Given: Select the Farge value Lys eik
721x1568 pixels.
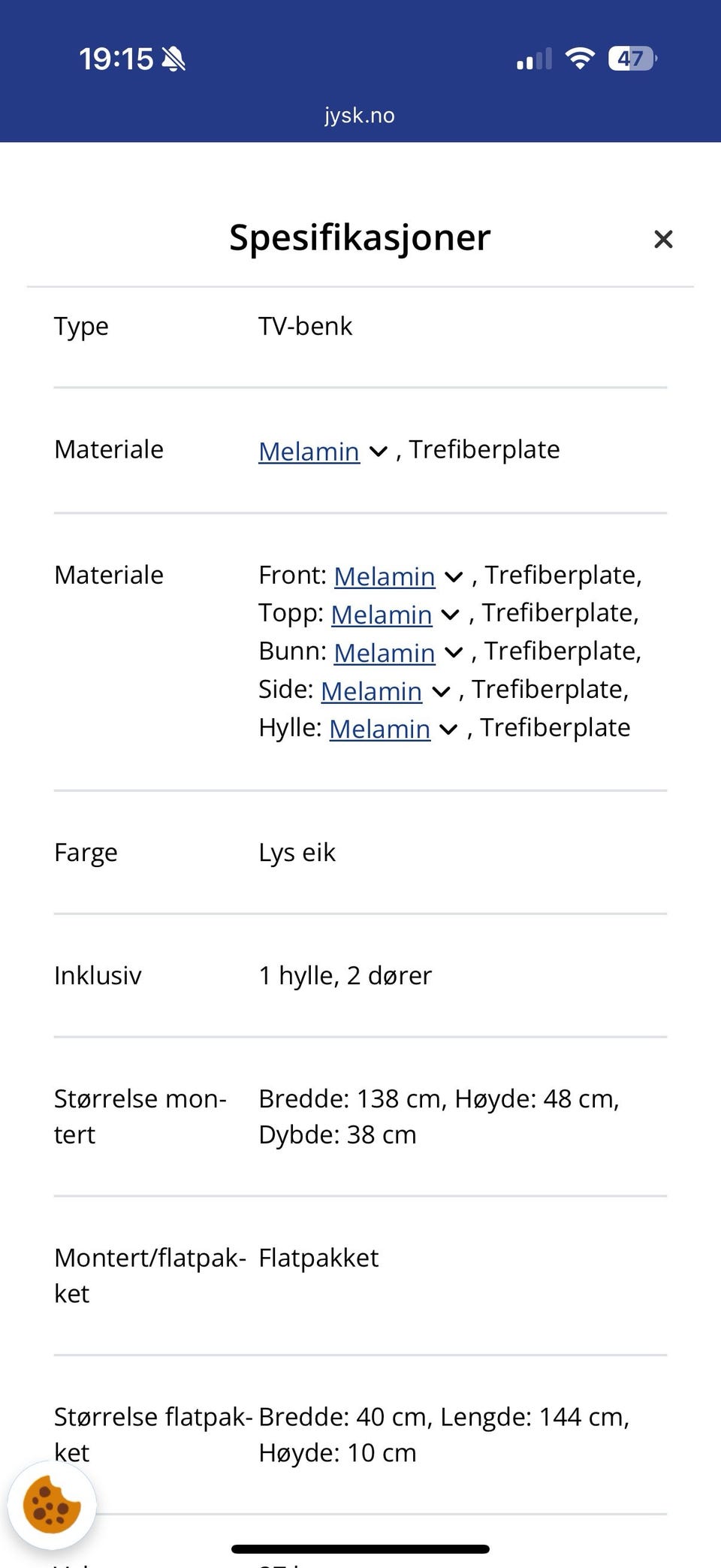Looking at the screenshot, I should tap(297, 852).
